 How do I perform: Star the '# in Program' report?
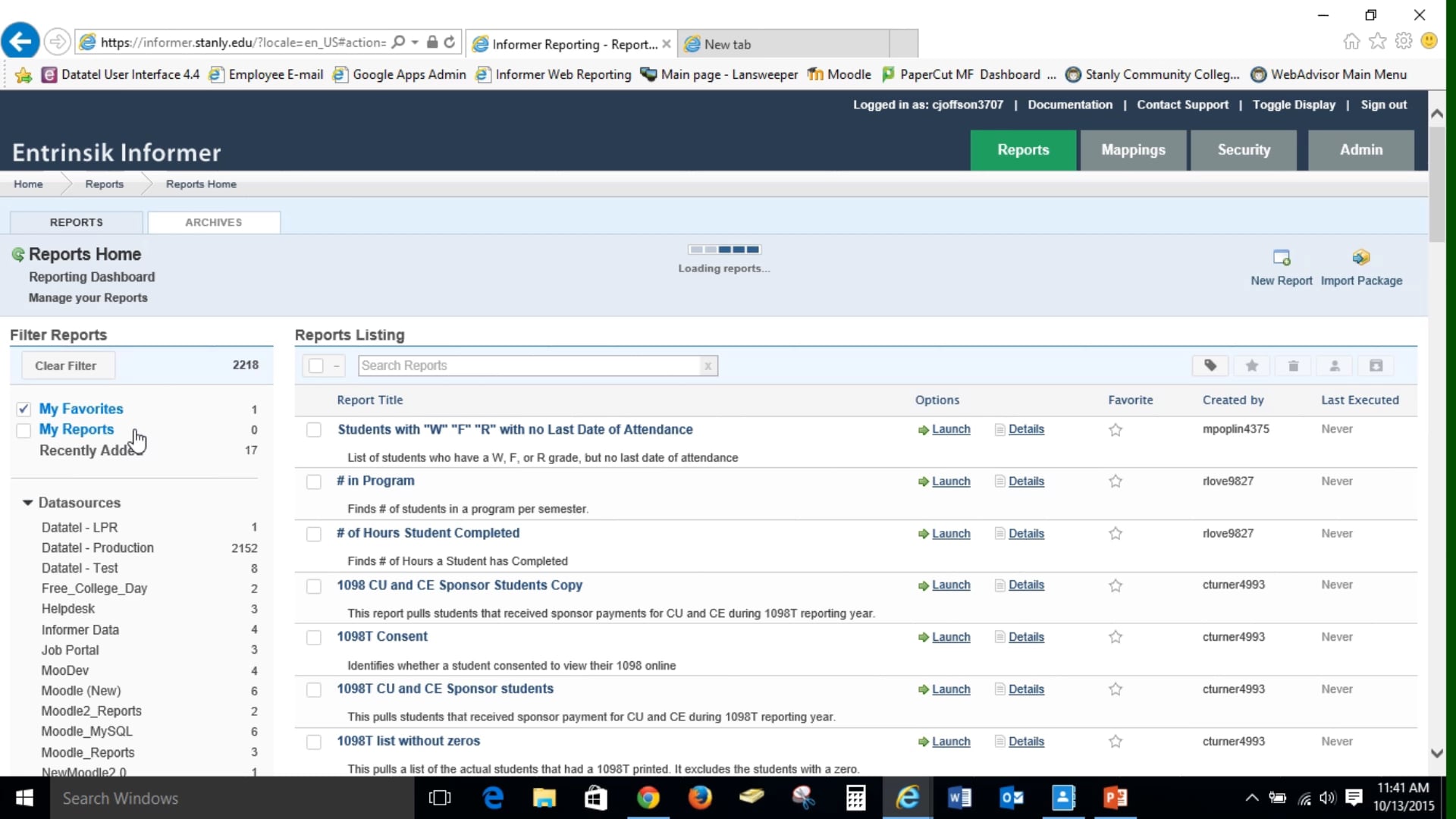pos(1116,482)
